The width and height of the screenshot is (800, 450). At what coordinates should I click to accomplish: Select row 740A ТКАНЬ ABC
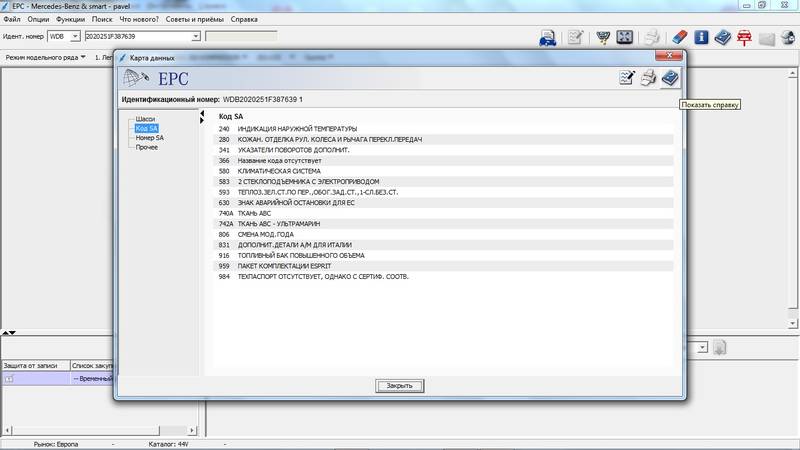tap(443, 213)
